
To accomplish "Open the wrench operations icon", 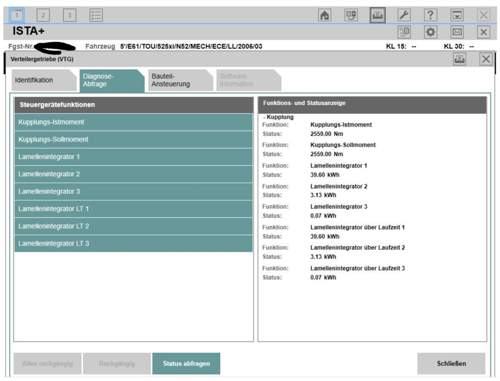I will pos(404,15).
